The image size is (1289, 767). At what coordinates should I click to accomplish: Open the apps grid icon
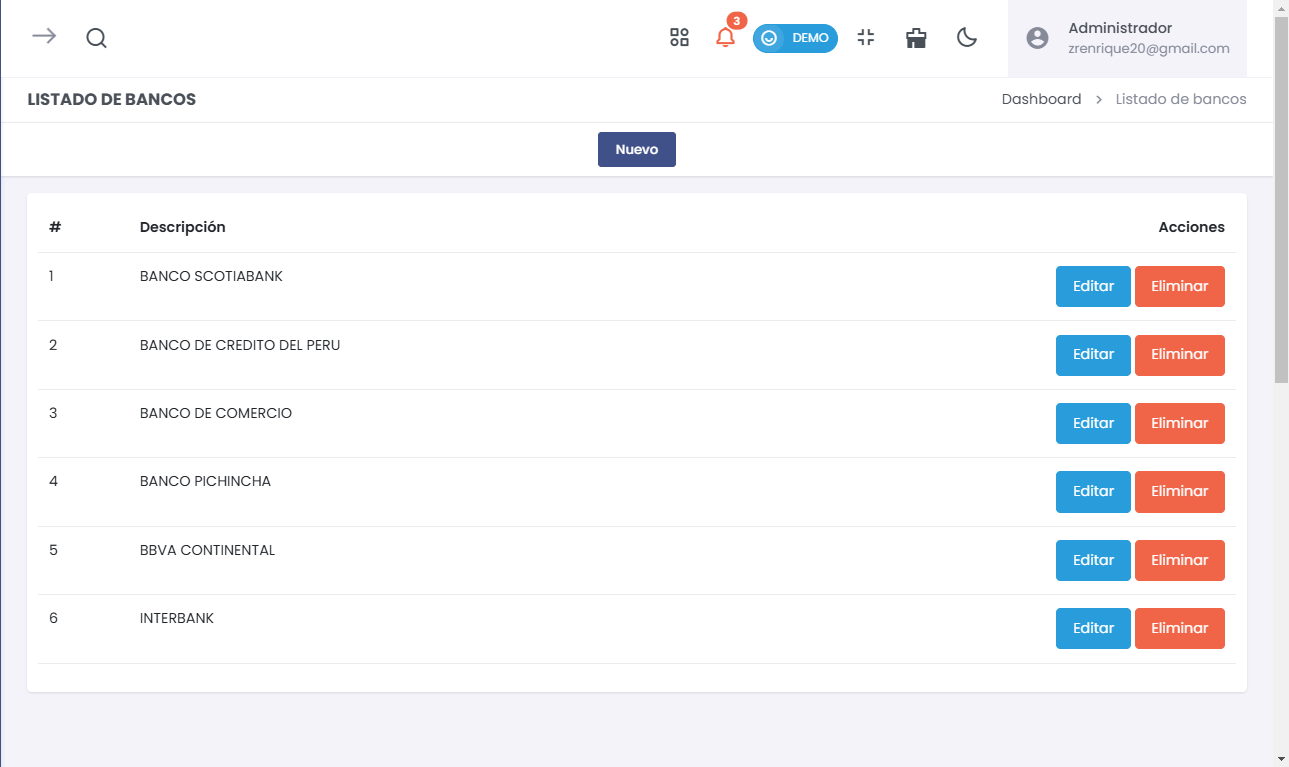coord(679,38)
